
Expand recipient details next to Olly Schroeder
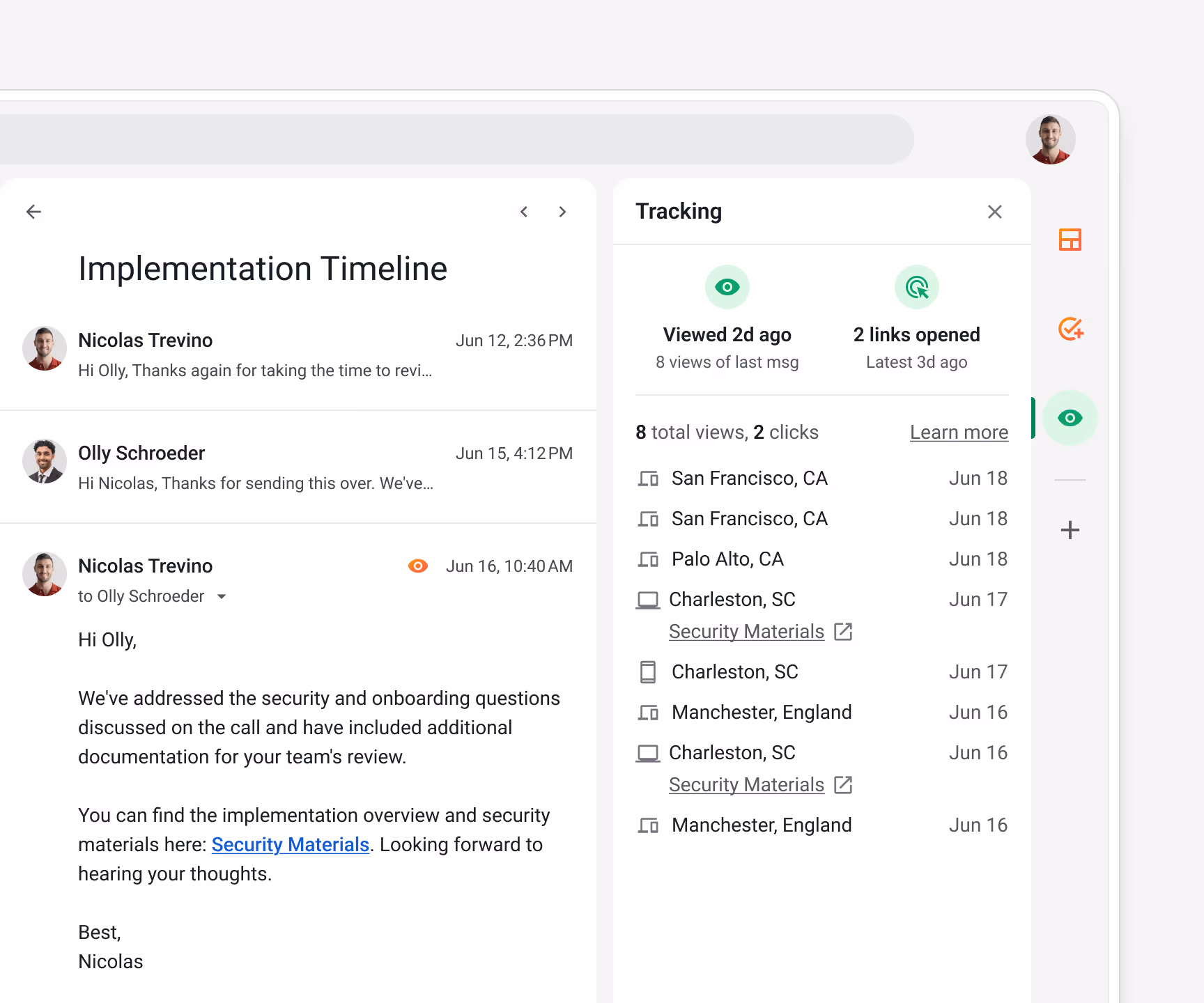click(222, 597)
